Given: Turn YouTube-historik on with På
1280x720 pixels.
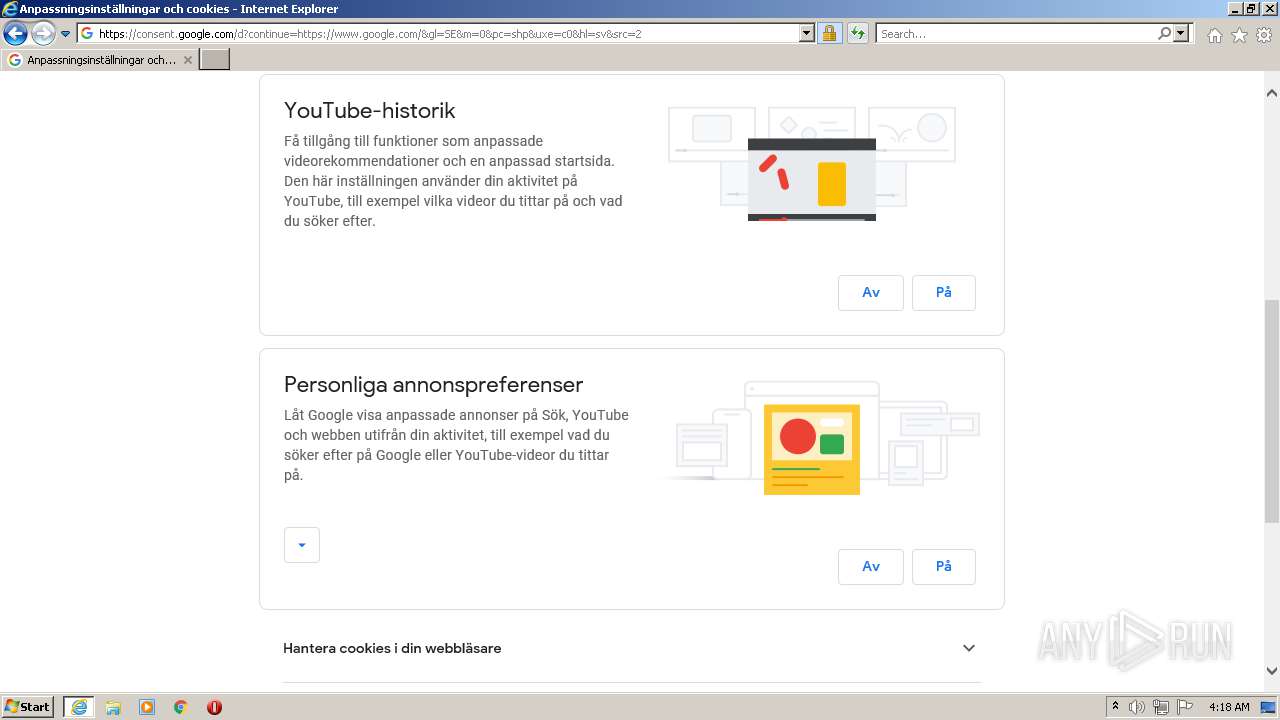Looking at the screenshot, I should pyautogui.click(x=944, y=293).
